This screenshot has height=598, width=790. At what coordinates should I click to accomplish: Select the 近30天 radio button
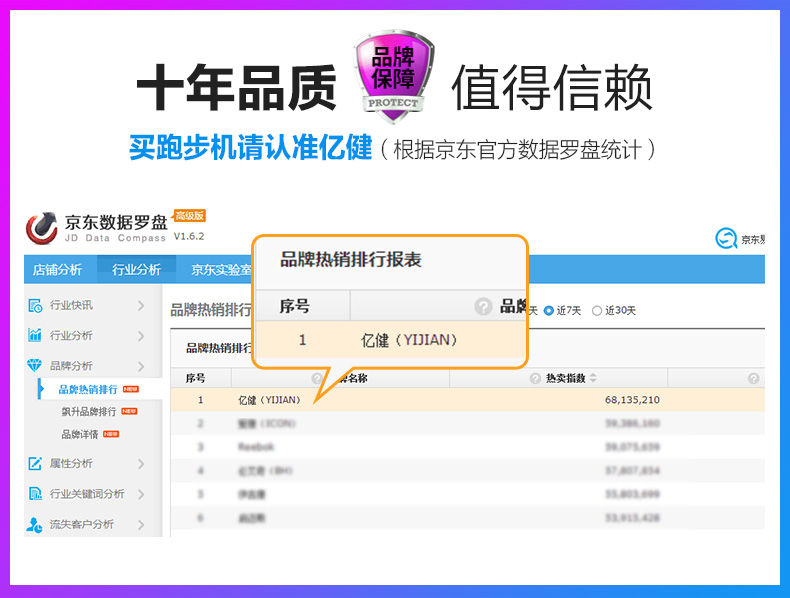coord(597,311)
